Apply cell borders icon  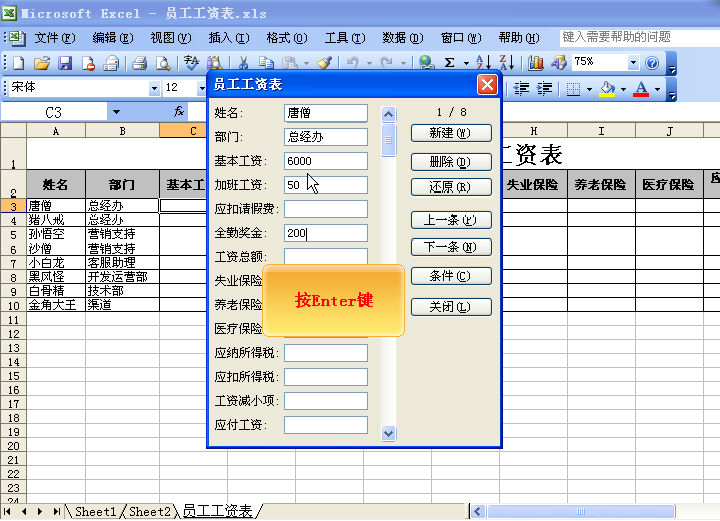[573, 88]
